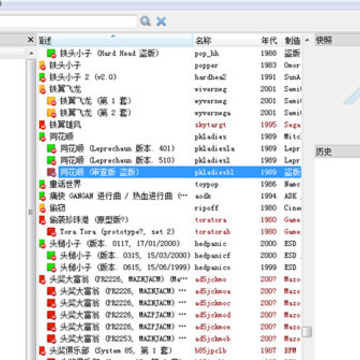
Task: Click the game list scrollbar thumb
Action: 307,332
